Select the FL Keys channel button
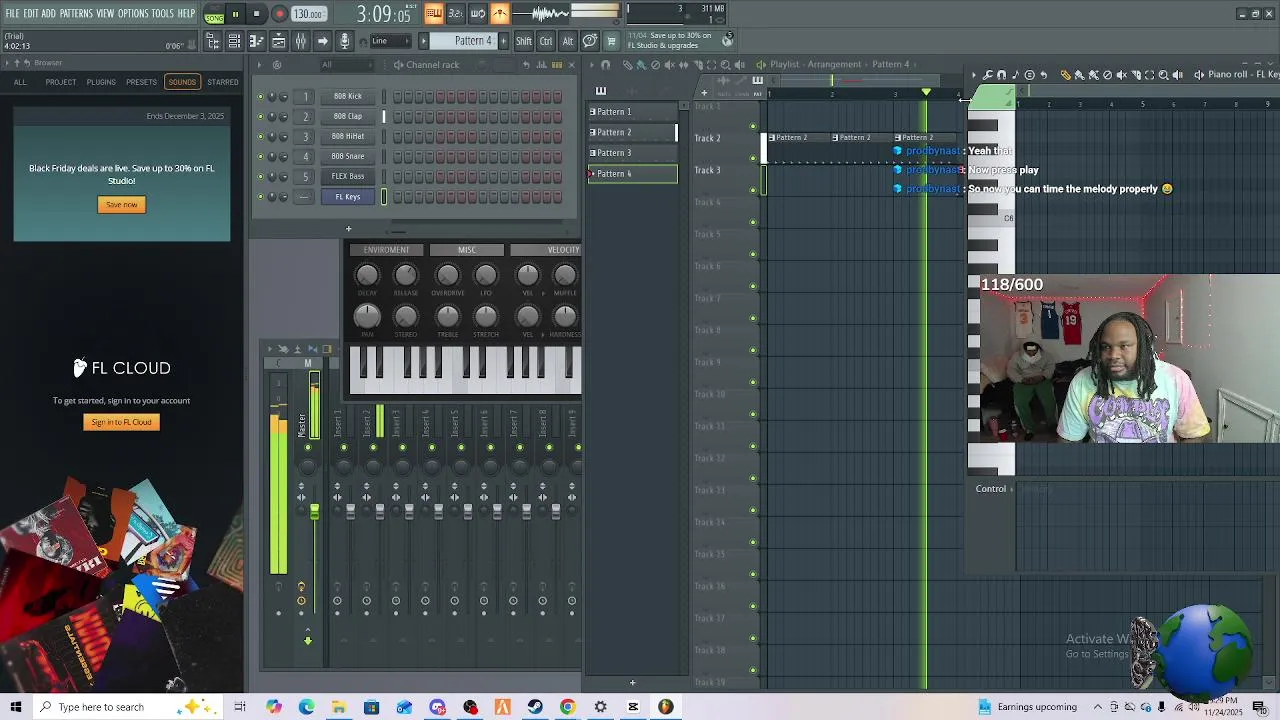This screenshot has width=1280, height=720. (x=348, y=197)
